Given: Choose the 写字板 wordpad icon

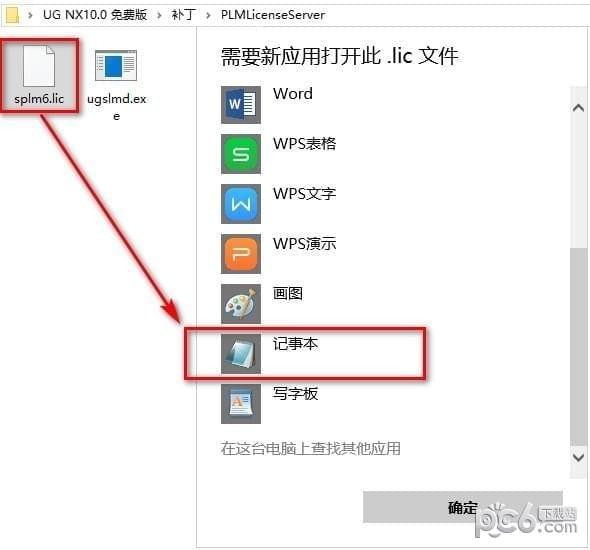Looking at the screenshot, I should coord(241,404).
